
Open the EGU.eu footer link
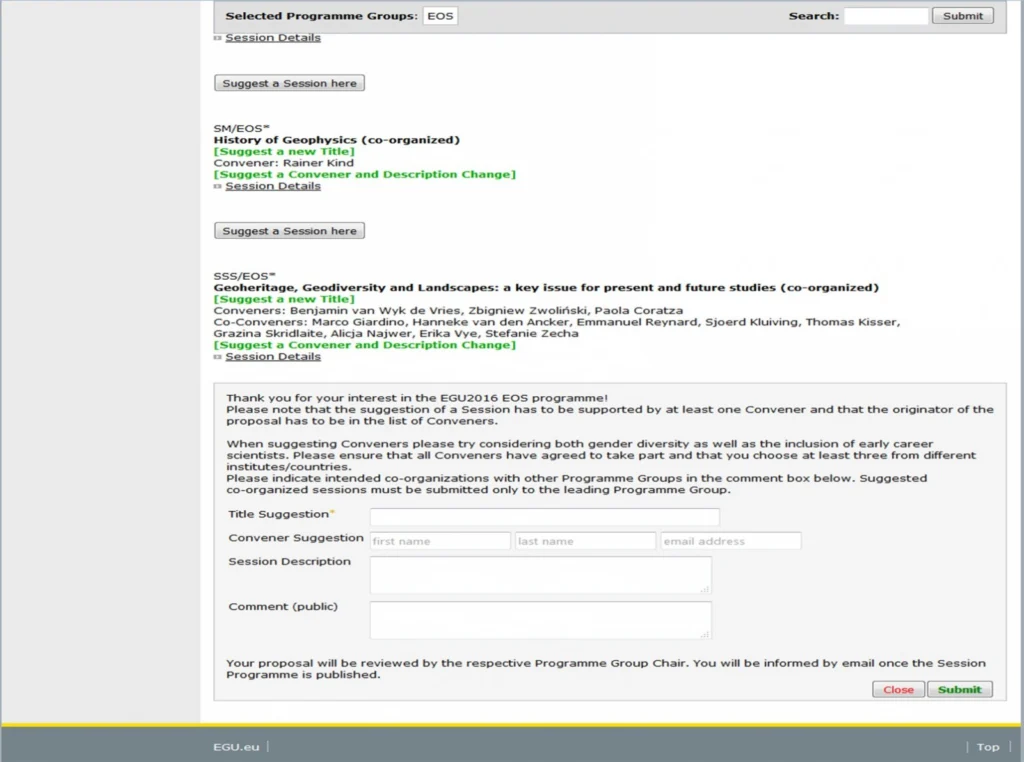pyautogui.click(x=236, y=747)
